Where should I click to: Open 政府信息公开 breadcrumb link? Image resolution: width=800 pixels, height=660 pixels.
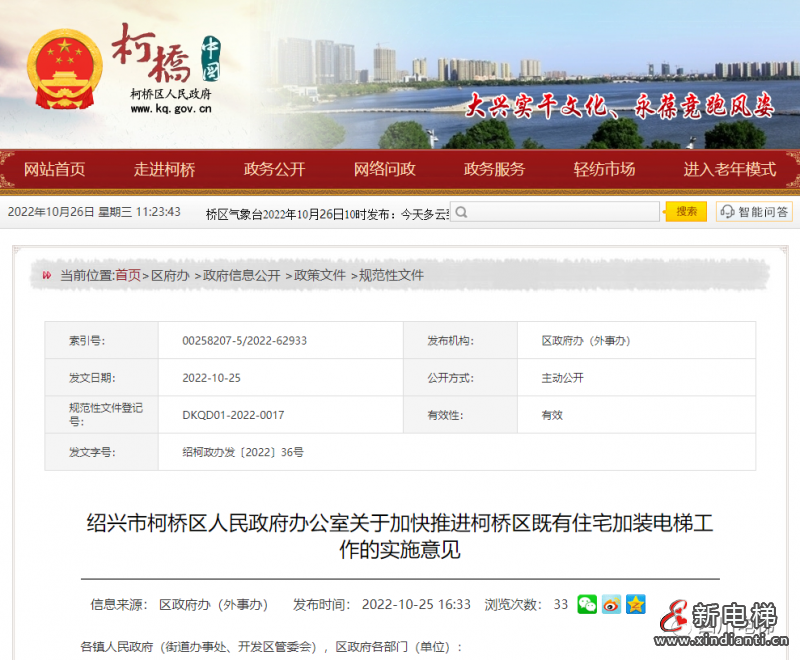click(x=241, y=275)
